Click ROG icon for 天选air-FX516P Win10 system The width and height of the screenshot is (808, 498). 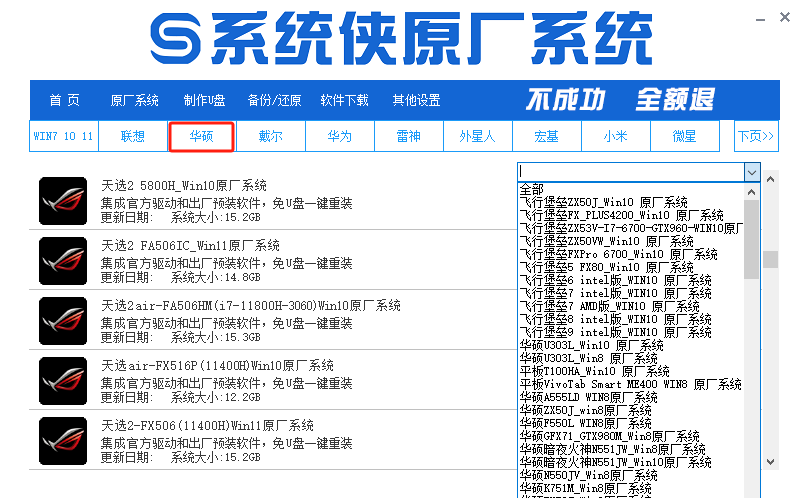coord(63,381)
